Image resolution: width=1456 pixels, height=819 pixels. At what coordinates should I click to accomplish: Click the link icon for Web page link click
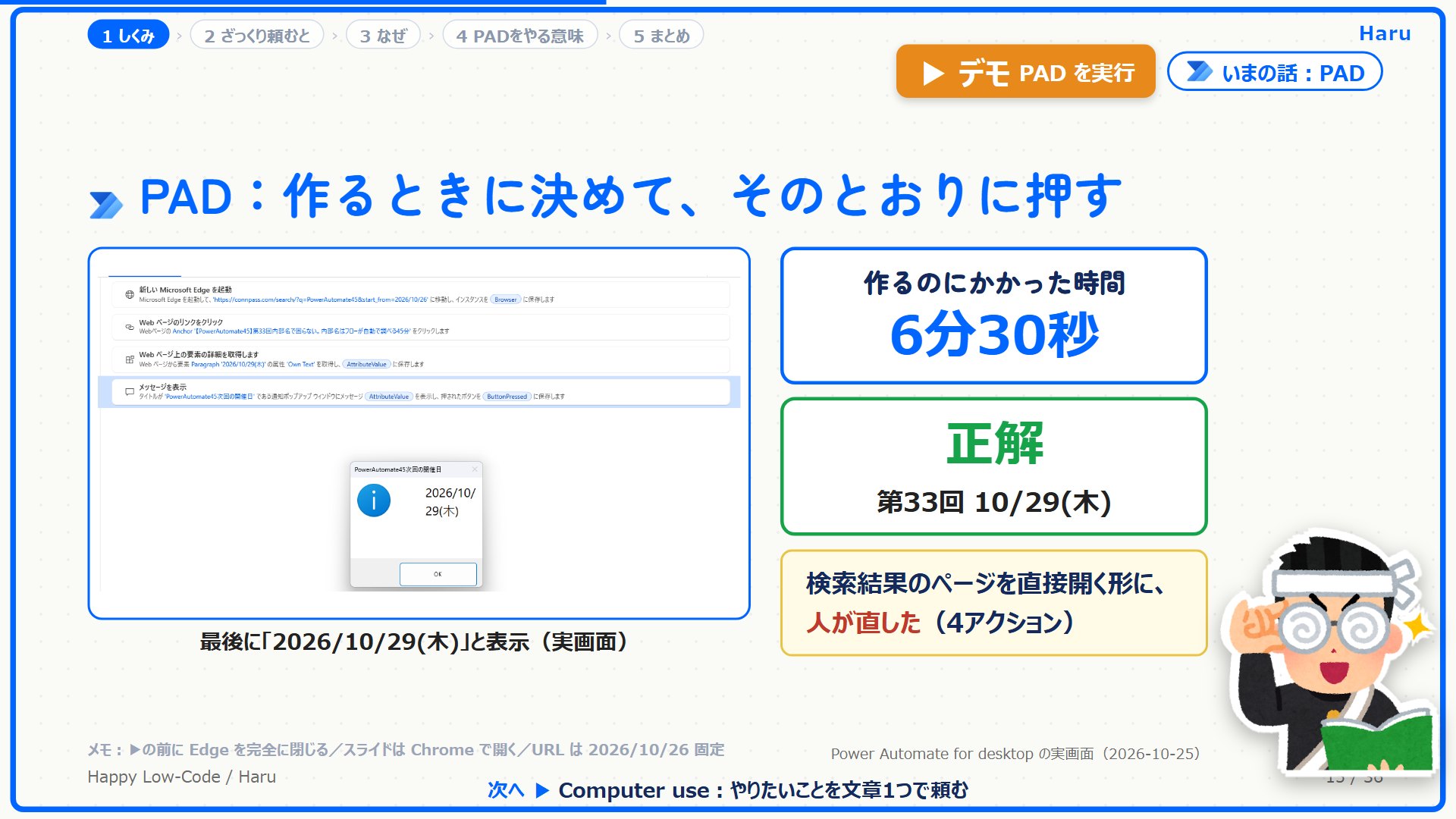pyautogui.click(x=130, y=327)
